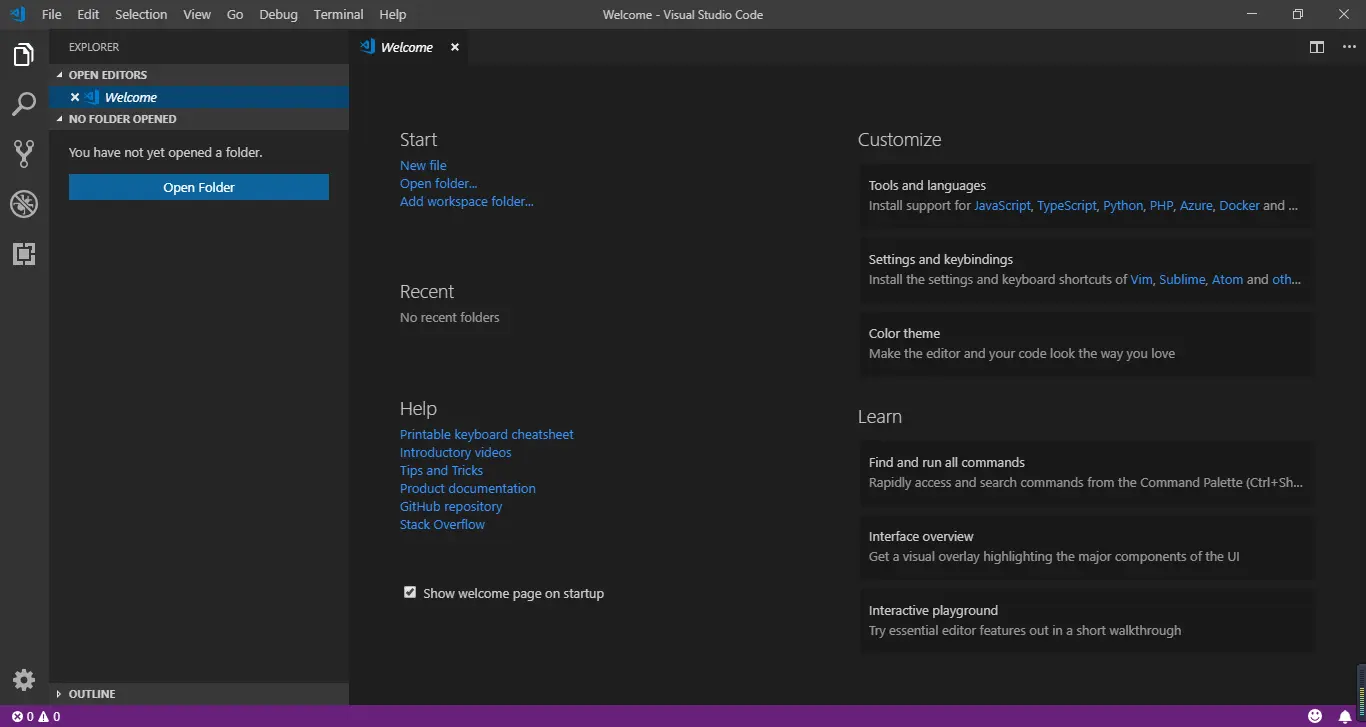Open the Source Control view icon
Viewport: 1366px width, 727px height.
click(24, 153)
